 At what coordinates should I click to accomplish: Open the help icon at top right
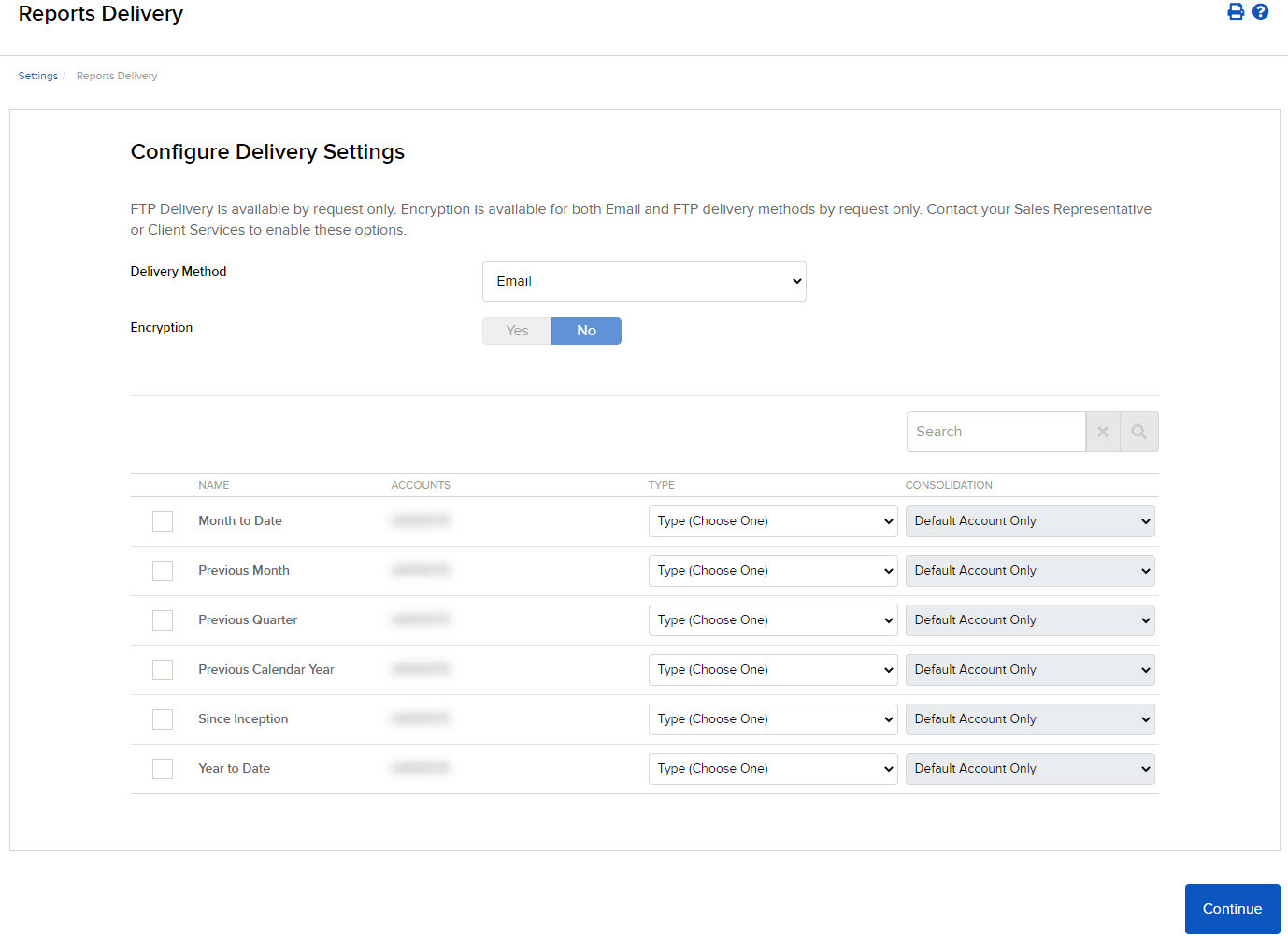[1260, 12]
